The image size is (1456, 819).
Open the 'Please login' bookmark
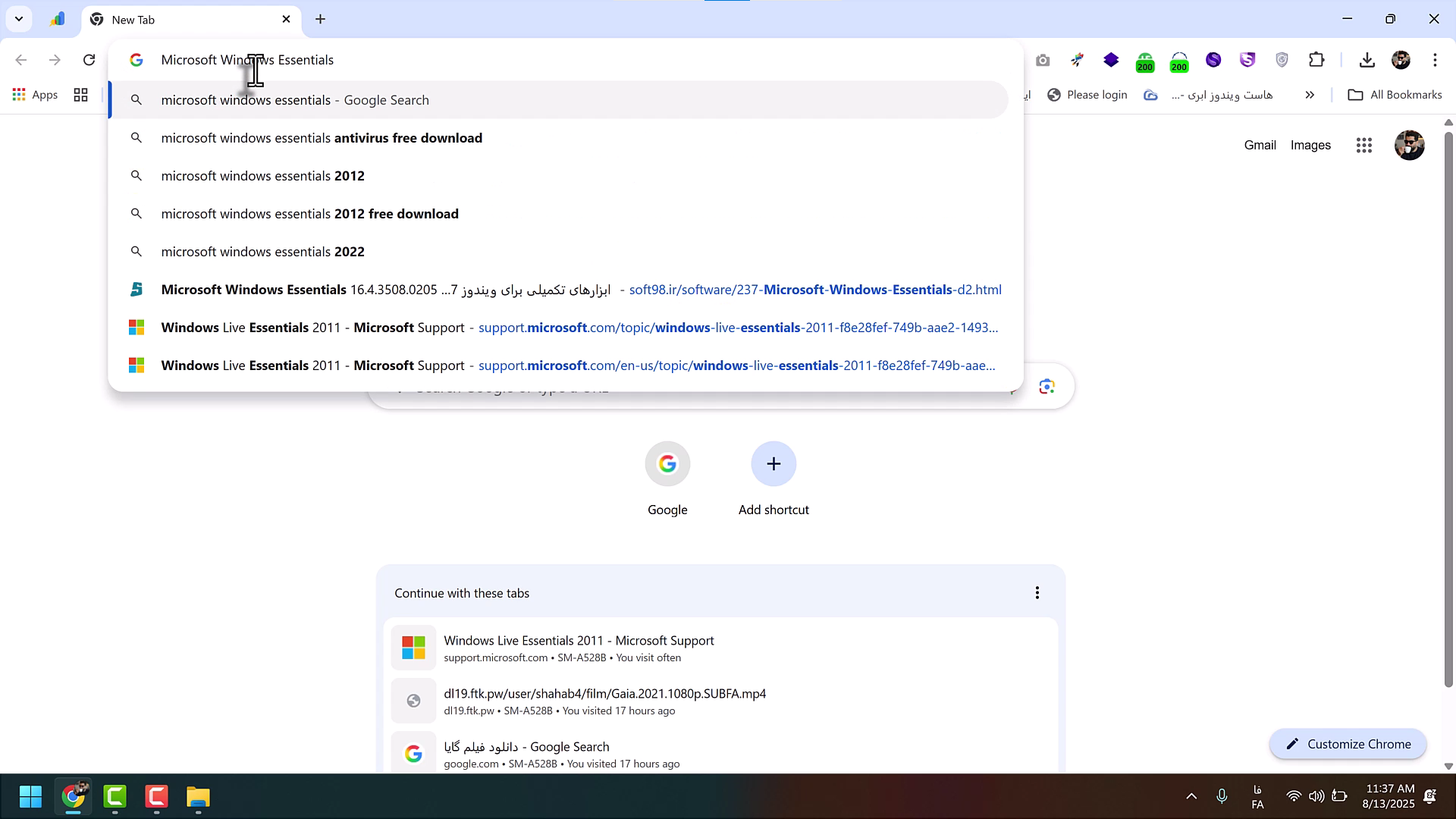point(1087,95)
